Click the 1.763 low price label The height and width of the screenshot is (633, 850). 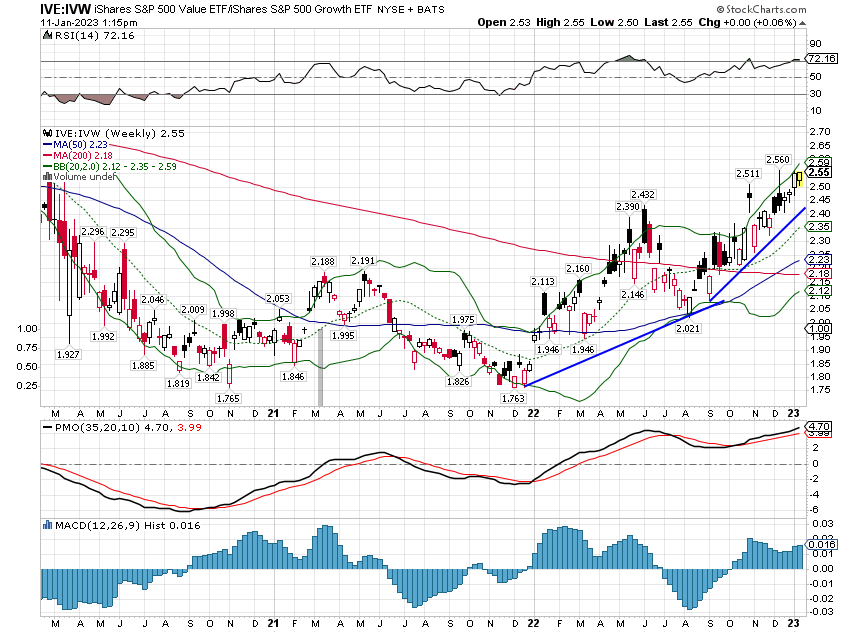click(x=513, y=398)
